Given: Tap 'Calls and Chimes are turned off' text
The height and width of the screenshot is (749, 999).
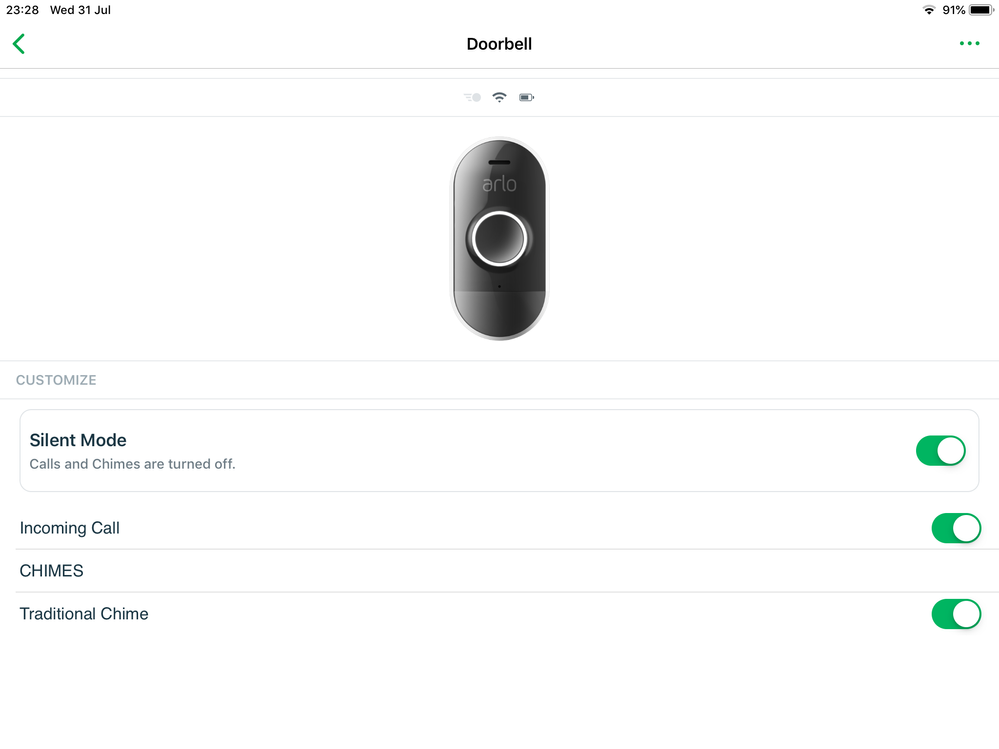Looking at the screenshot, I should [133, 464].
